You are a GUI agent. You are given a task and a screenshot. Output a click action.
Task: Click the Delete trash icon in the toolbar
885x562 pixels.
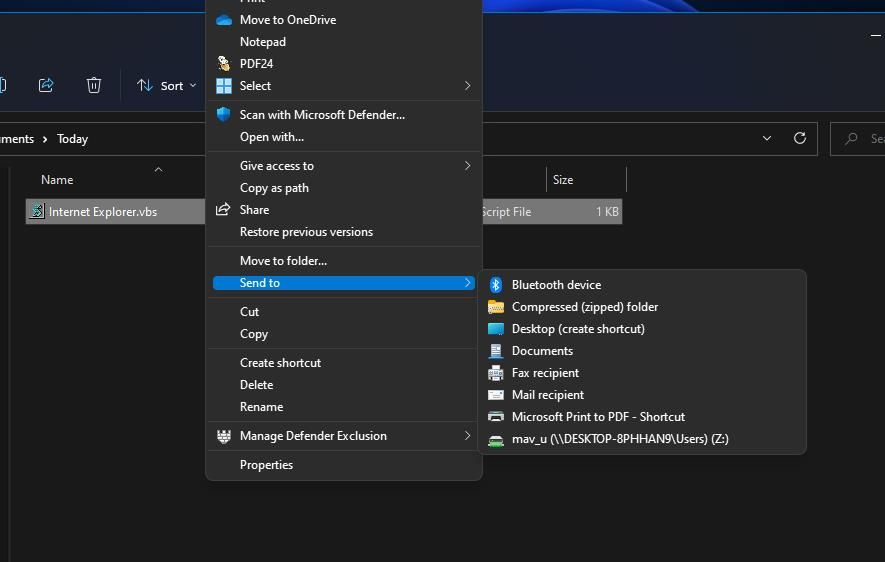coord(94,85)
